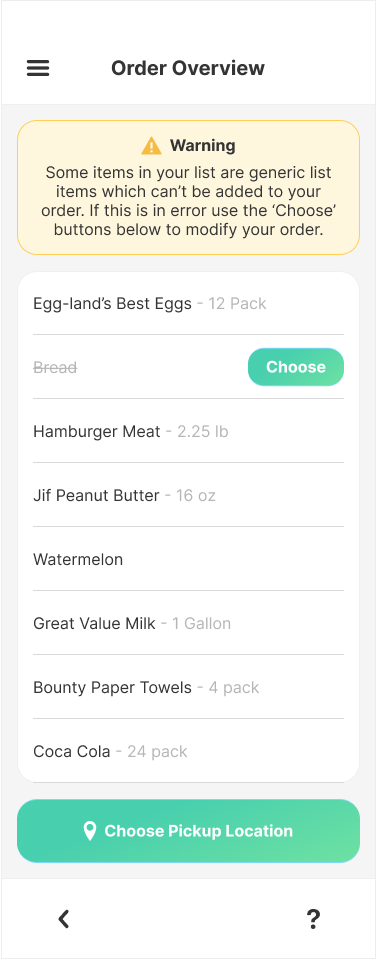Screen dimensions: 377x959
Task: Click the Order Overview title
Action: click(x=188, y=68)
